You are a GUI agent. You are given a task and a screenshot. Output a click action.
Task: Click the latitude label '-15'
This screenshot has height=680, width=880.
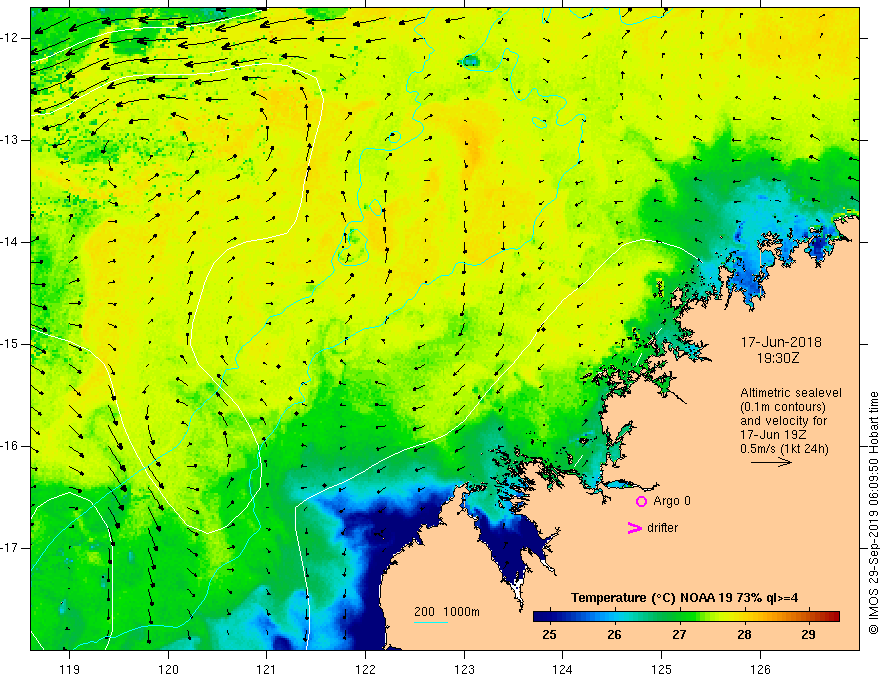point(11,344)
